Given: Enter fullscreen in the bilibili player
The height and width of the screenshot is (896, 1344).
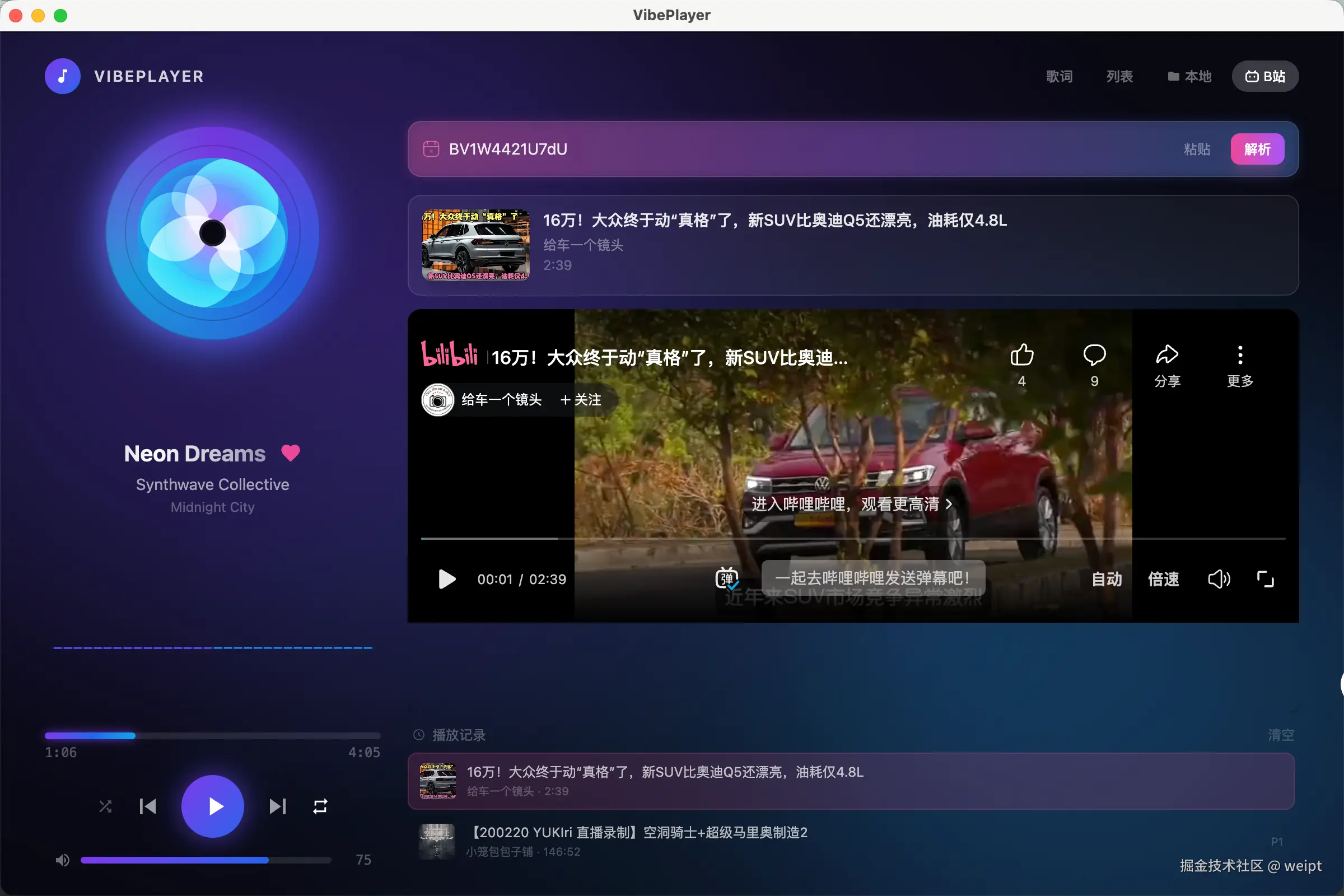Looking at the screenshot, I should pos(1265,579).
